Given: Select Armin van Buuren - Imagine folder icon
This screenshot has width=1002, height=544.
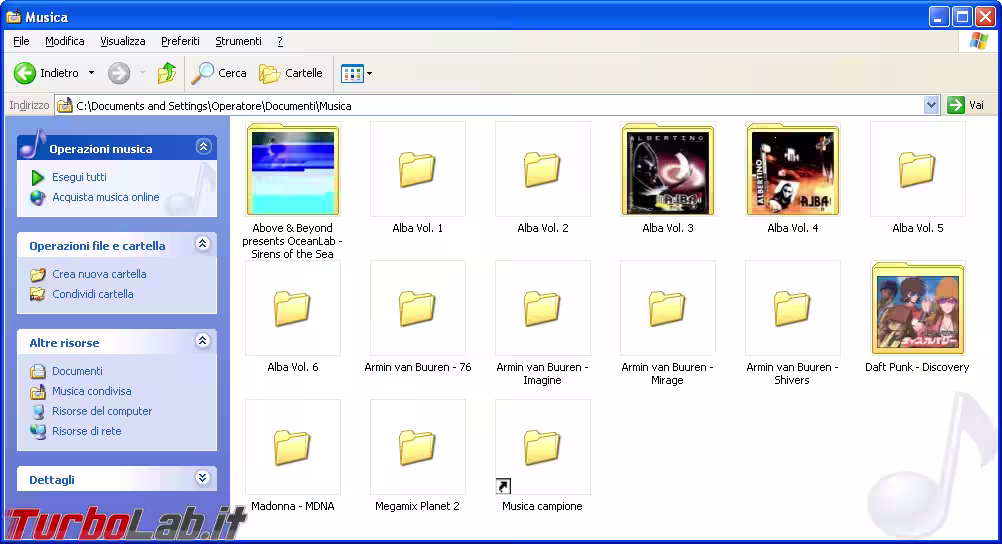Looking at the screenshot, I should click(x=542, y=308).
